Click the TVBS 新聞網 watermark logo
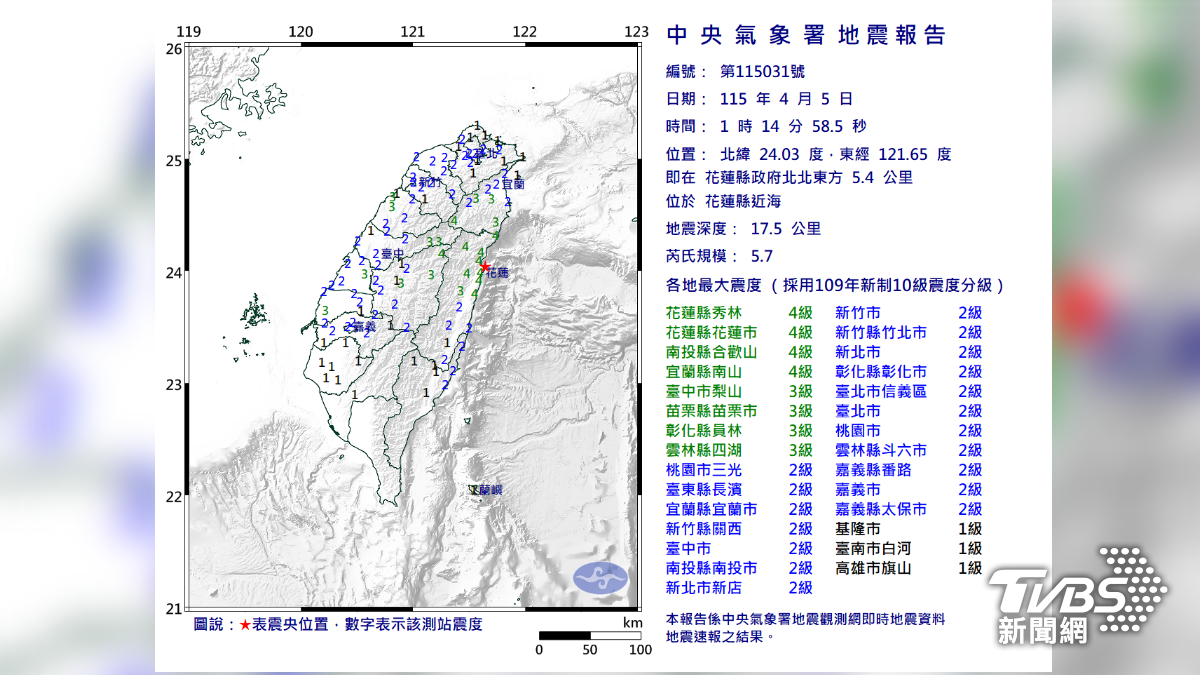Screen dimensions: 1200x675 (1077, 595)
